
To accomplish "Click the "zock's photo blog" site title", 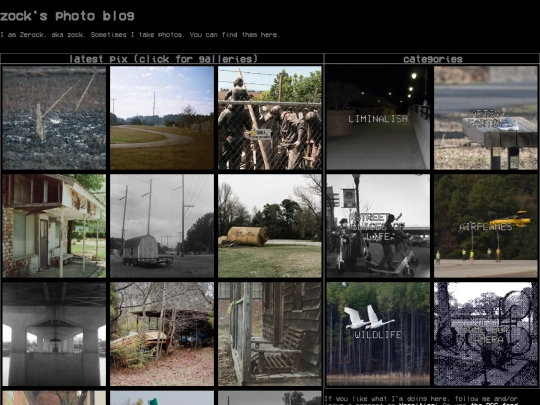I will [x=67, y=16].
